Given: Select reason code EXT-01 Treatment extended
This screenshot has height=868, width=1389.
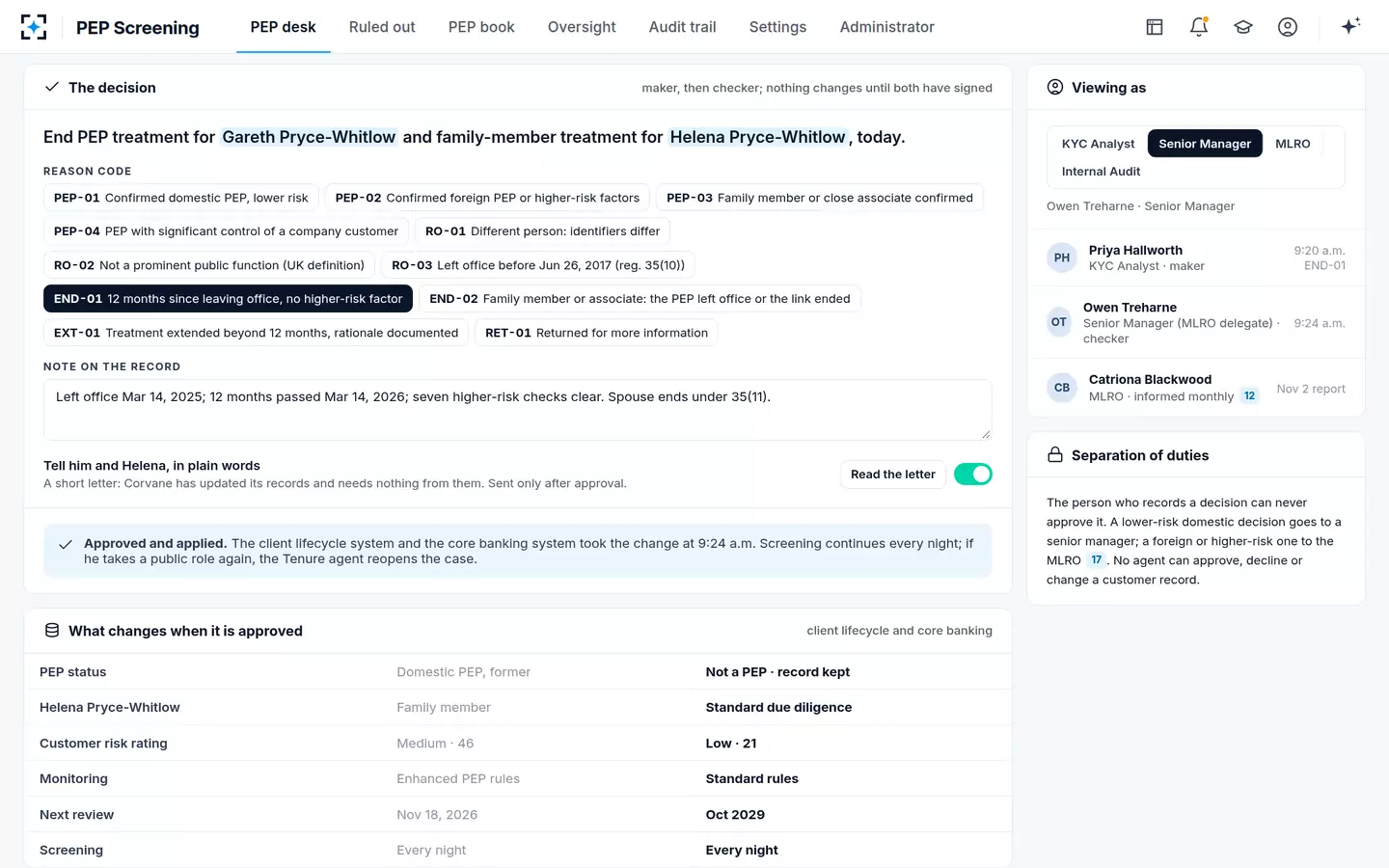Looking at the screenshot, I should tap(256, 333).
